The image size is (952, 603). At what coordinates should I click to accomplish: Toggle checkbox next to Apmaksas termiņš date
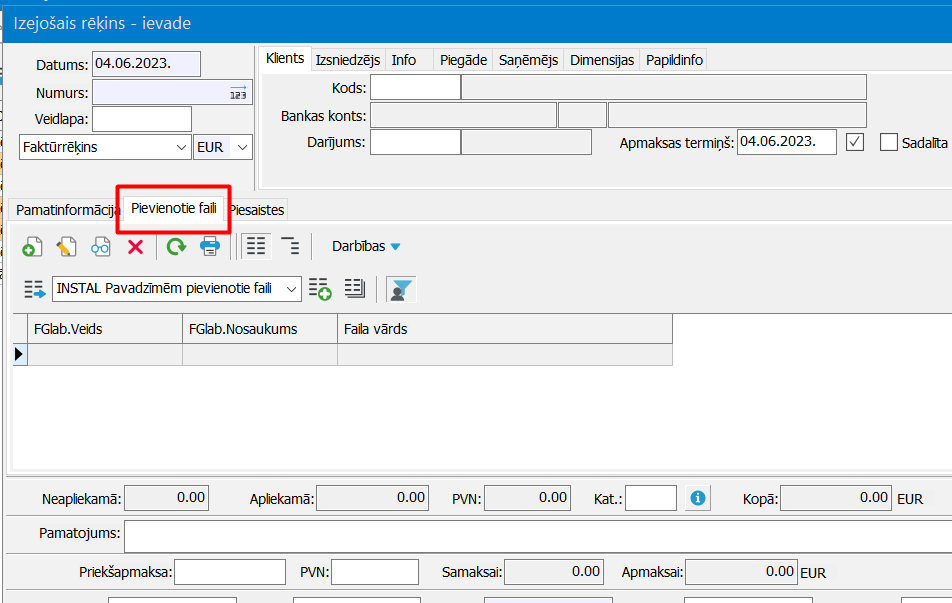tap(855, 142)
